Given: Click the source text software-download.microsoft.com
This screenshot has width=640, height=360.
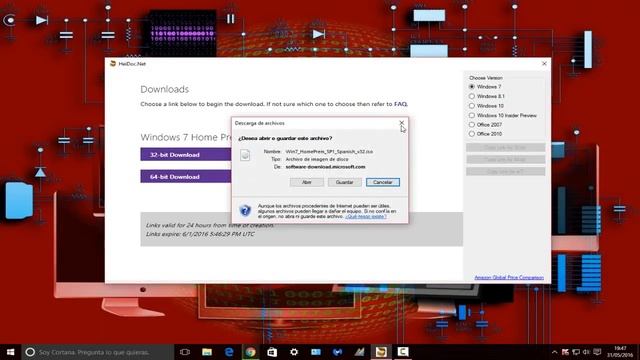Looking at the screenshot, I should click(325, 167).
